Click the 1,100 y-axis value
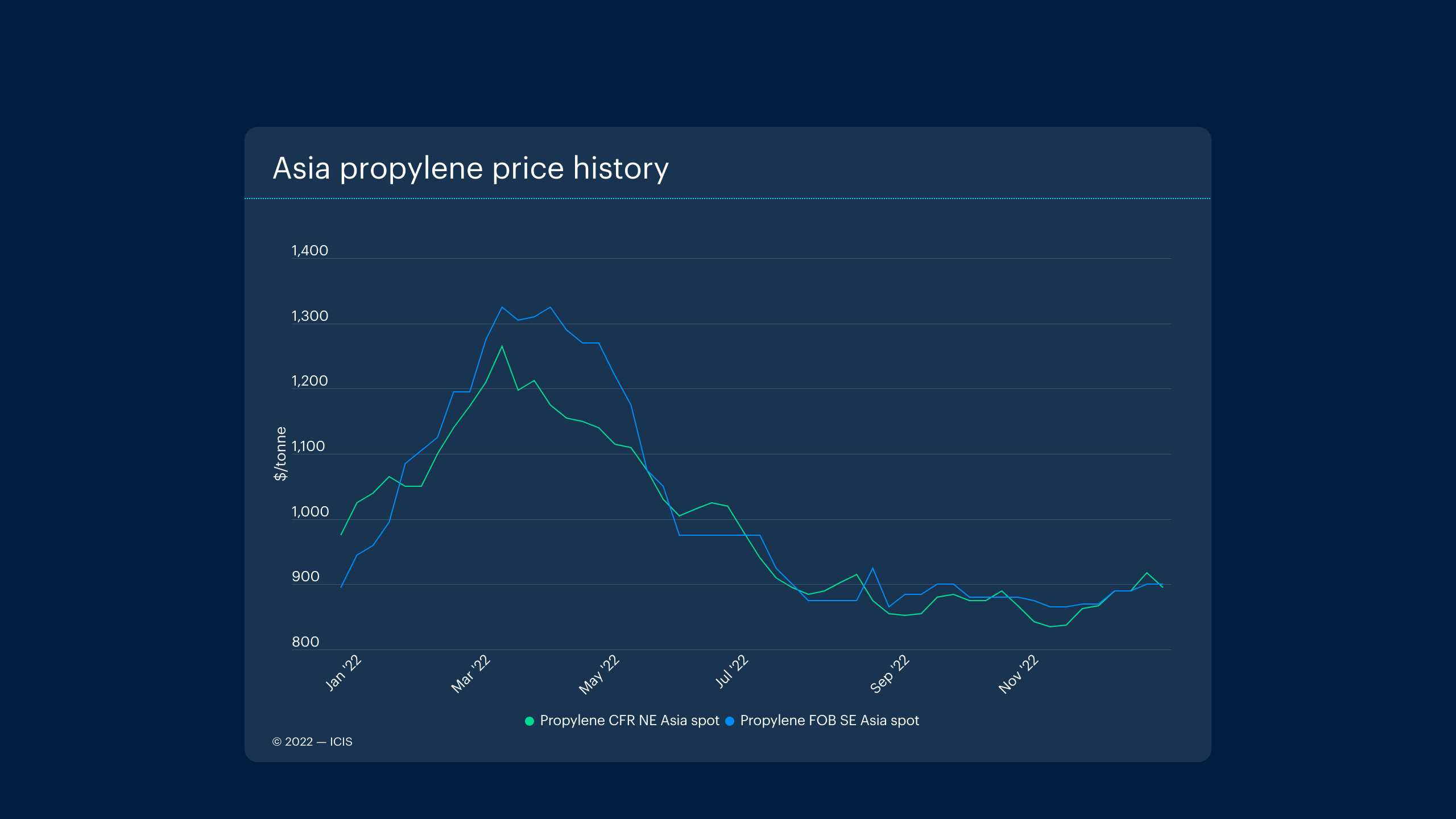1456x819 pixels. coord(308,446)
